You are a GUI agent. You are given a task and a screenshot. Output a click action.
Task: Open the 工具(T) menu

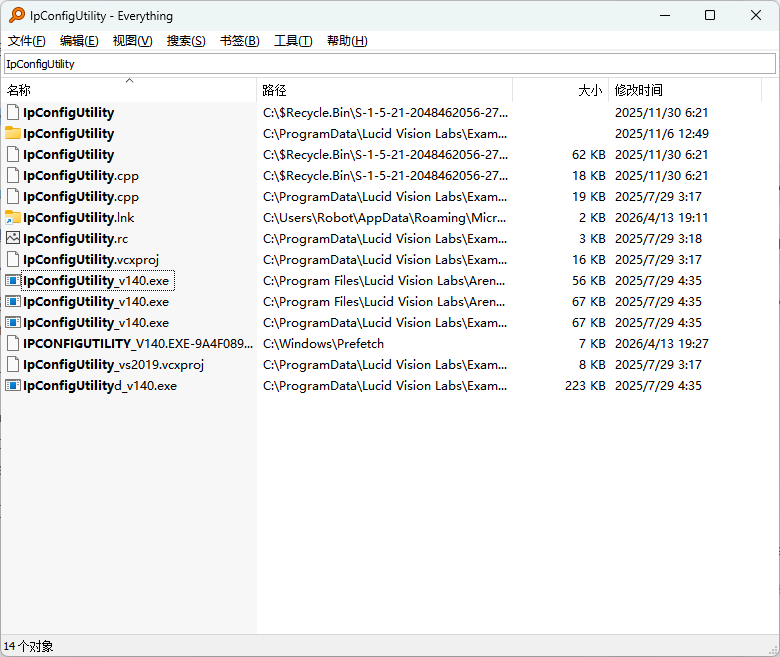tap(293, 41)
